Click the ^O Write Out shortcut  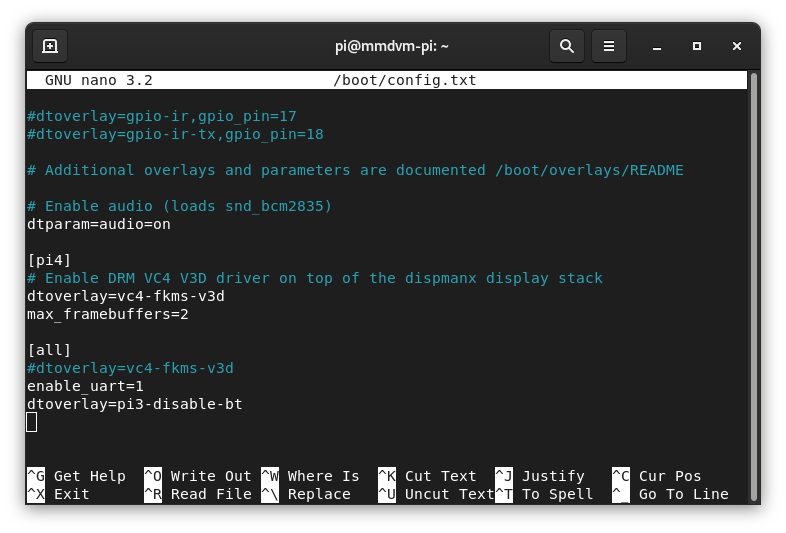pos(198,476)
